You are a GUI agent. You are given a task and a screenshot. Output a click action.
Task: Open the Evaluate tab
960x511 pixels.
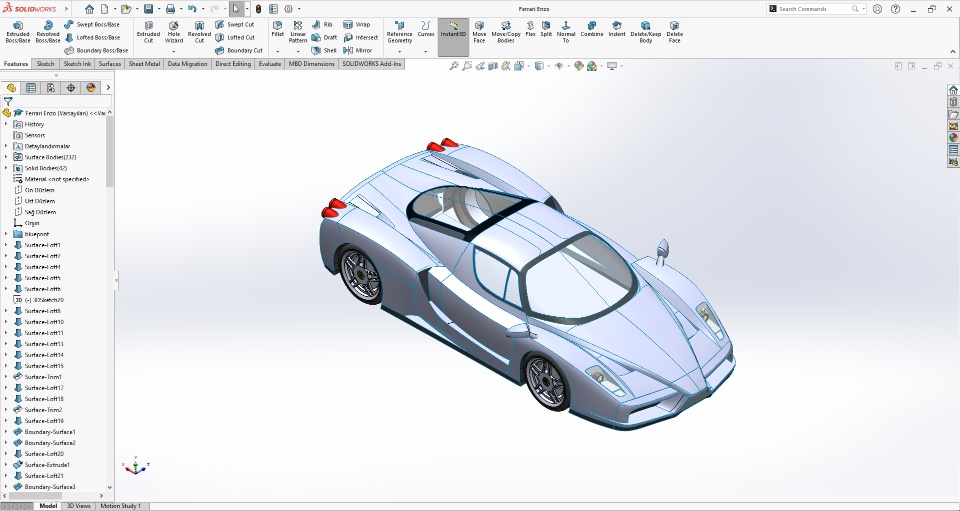click(270, 64)
